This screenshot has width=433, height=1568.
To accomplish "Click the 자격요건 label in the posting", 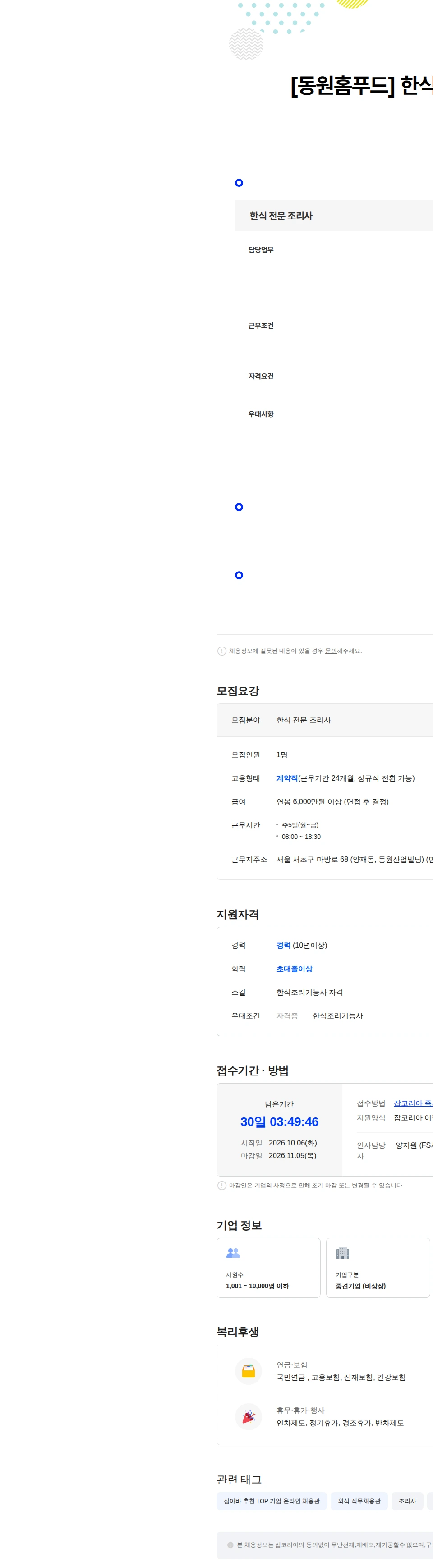I will click(x=261, y=376).
